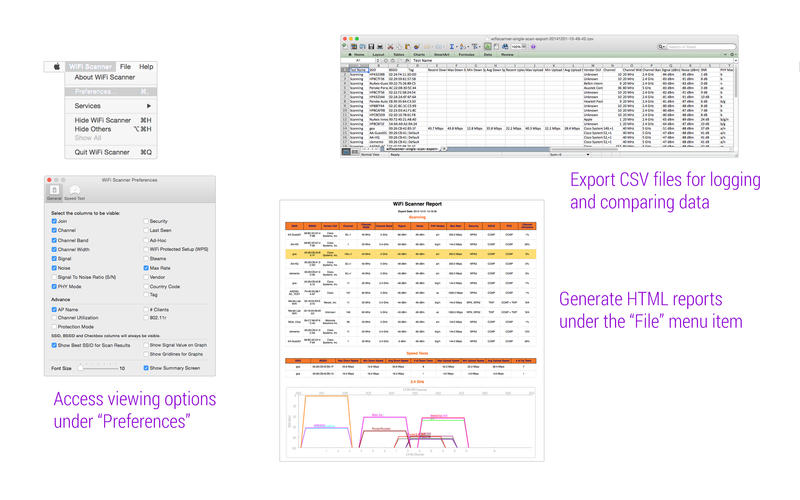Collapse the Excel ribbon with the chevron
800x500 pixels.
pos(725,55)
